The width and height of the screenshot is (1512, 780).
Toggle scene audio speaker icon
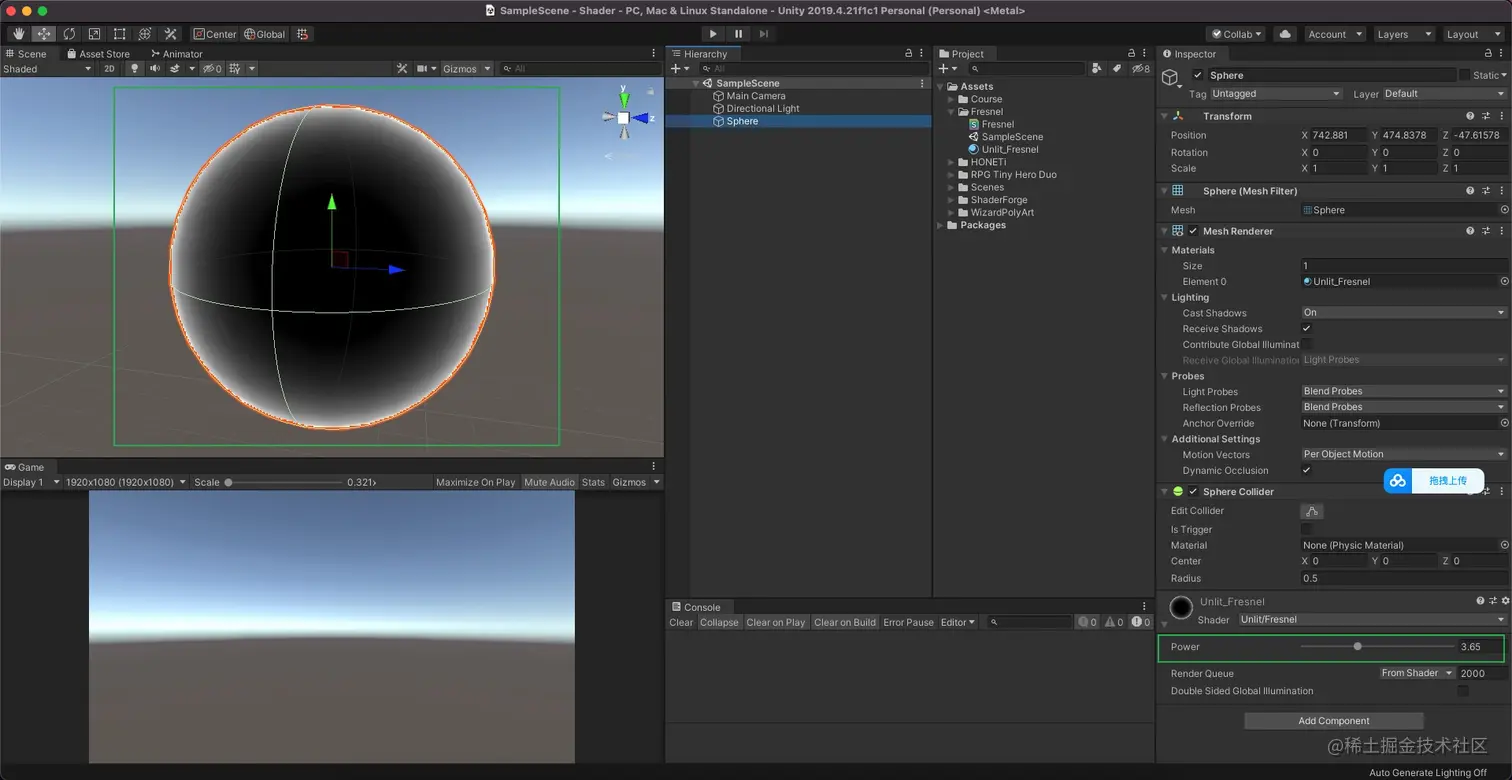click(x=155, y=69)
